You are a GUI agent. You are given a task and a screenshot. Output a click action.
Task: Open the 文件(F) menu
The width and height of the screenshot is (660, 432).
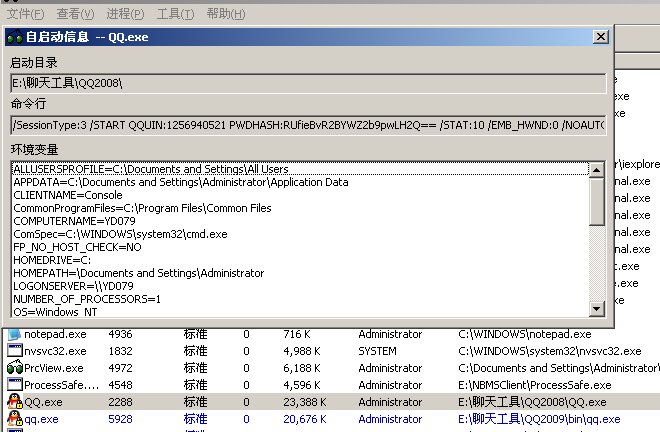(25, 14)
